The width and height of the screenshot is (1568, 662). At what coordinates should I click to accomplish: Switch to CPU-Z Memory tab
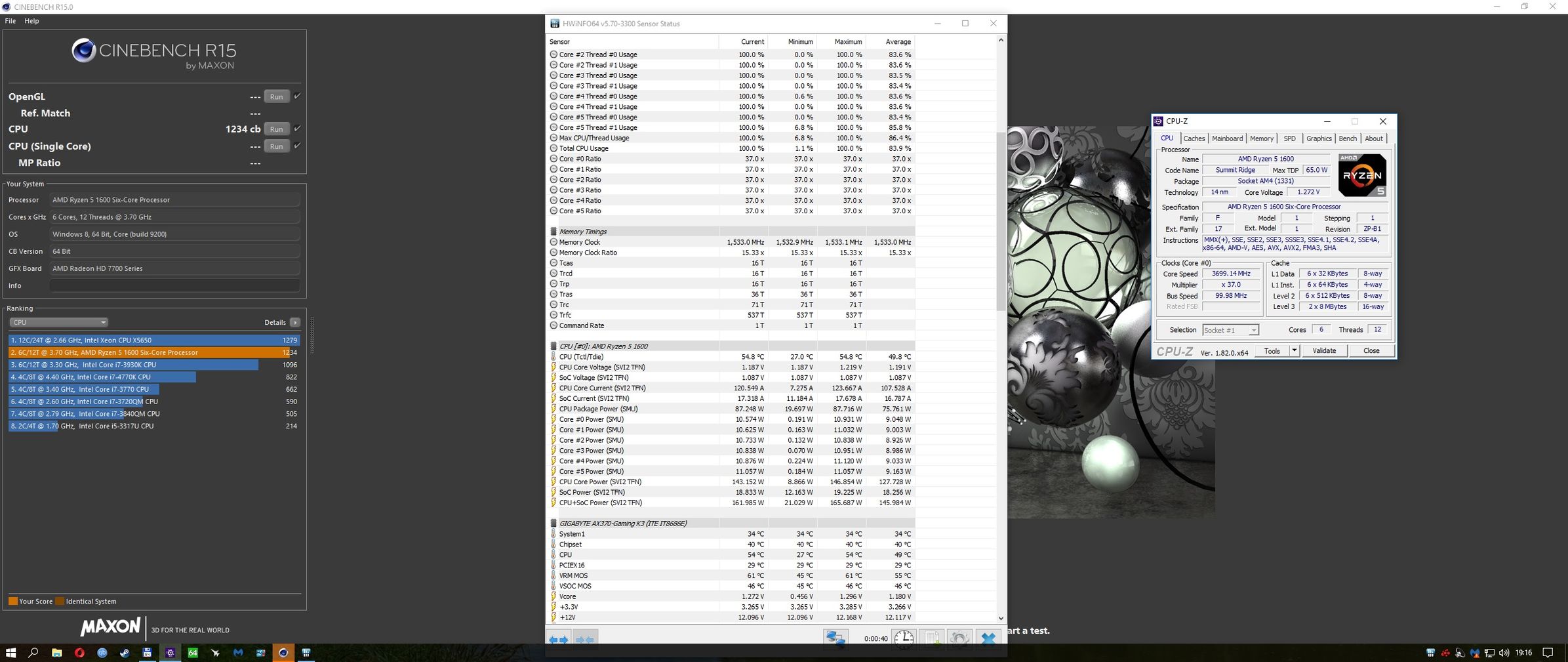pos(1261,138)
